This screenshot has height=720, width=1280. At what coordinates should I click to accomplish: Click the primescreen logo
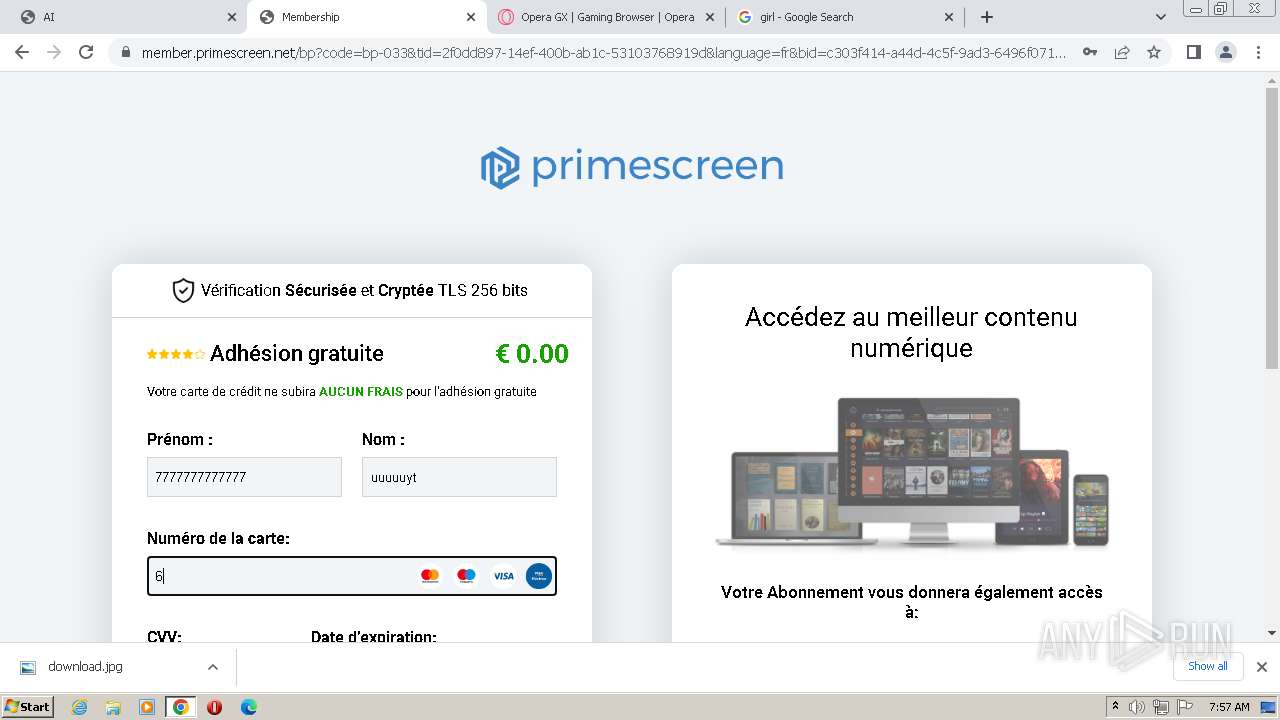click(632, 167)
